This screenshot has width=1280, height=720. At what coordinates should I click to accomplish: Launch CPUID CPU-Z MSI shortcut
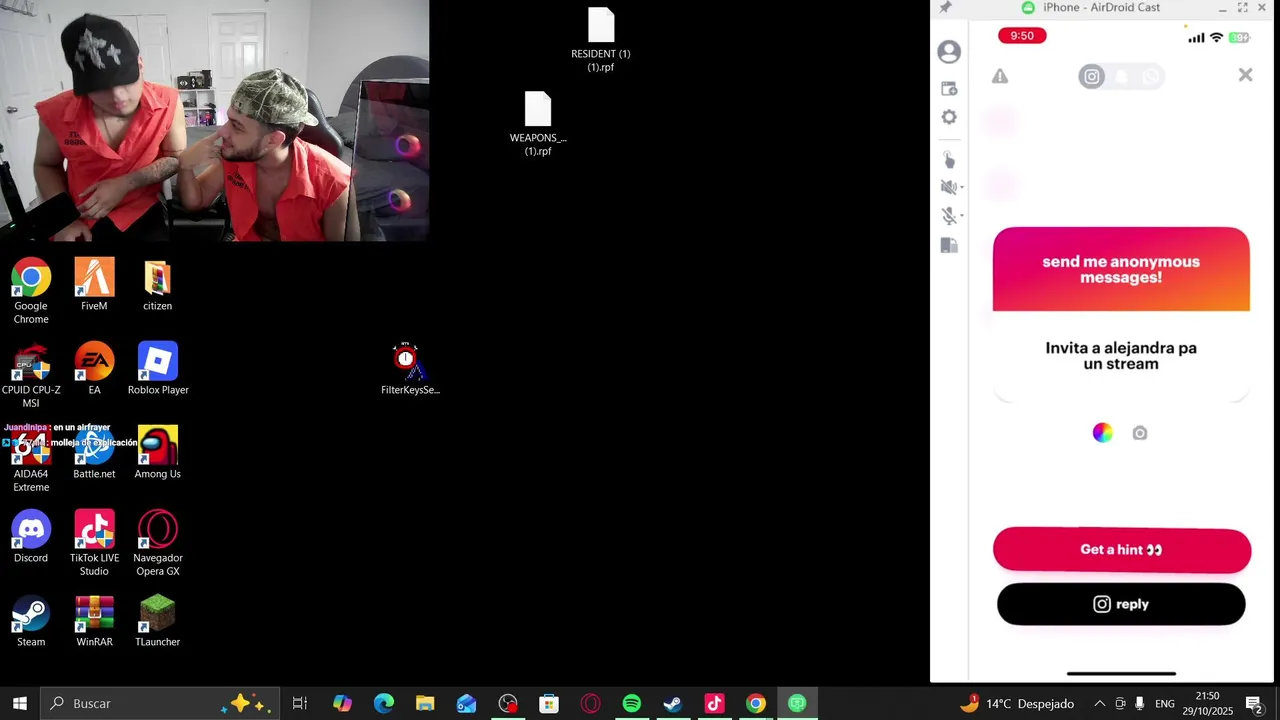pos(31,376)
